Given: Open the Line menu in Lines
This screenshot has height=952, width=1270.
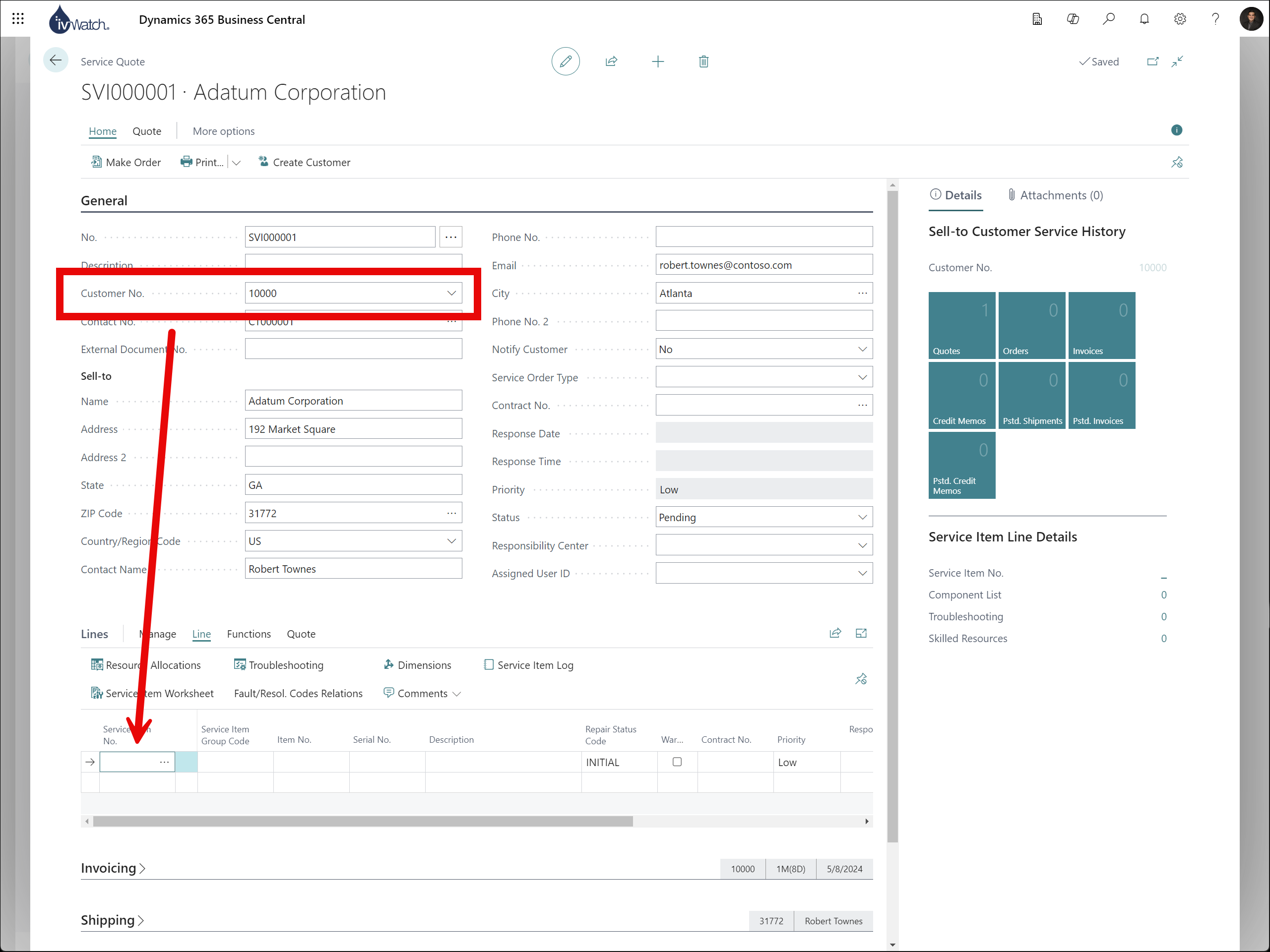Looking at the screenshot, I should [201, 634].
